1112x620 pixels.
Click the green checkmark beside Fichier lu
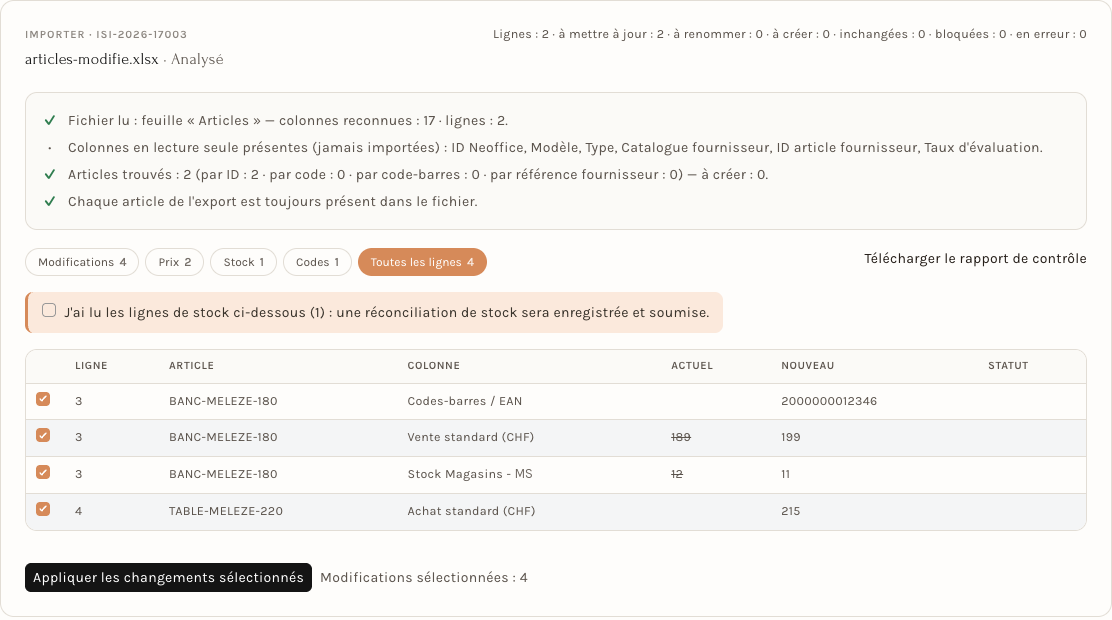tap(50, 121)
